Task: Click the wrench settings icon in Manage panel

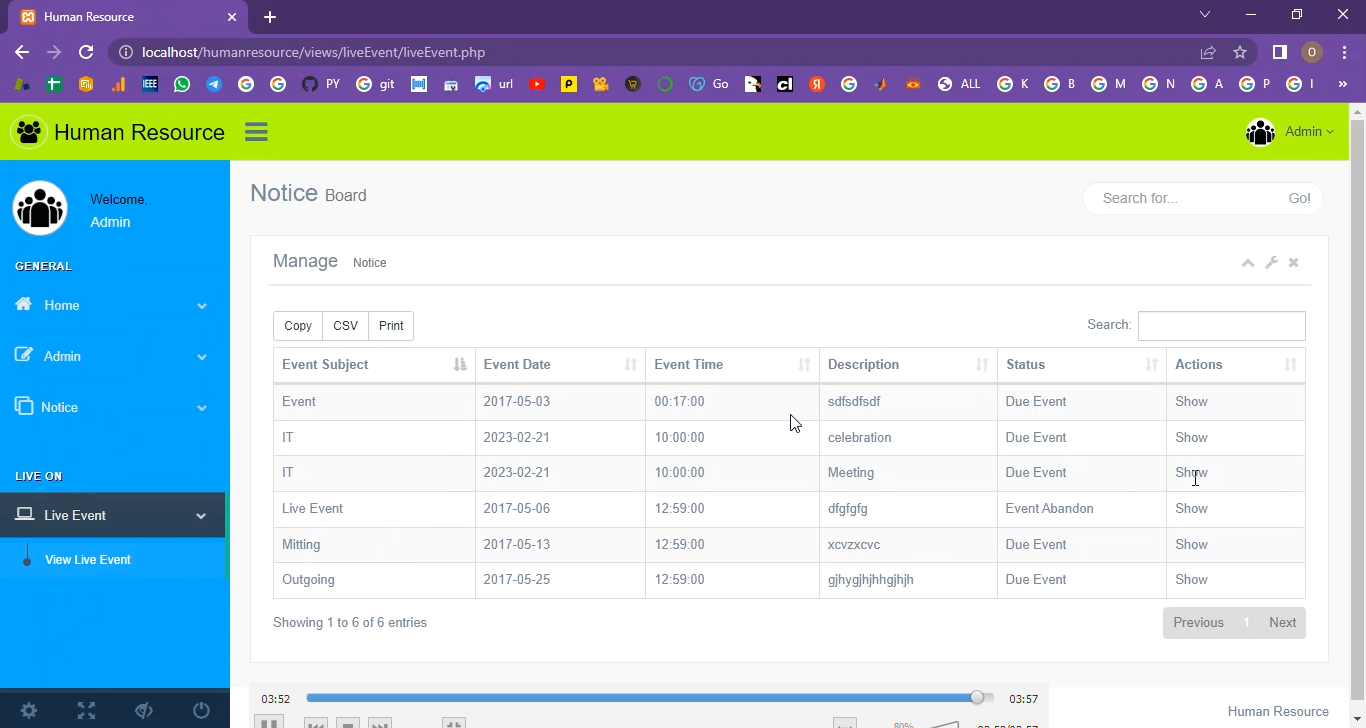Action: 1271,262
